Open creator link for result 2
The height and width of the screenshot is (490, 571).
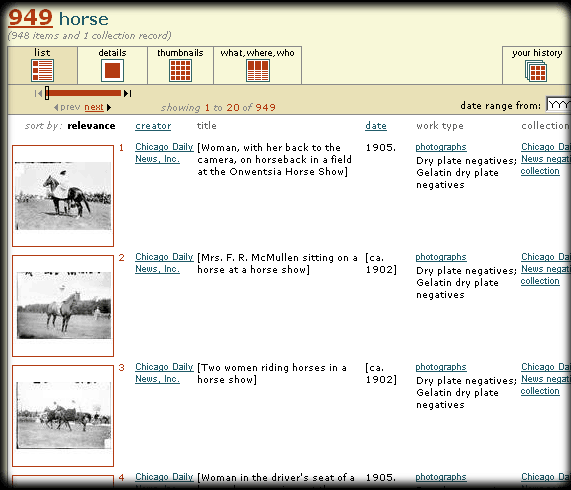[x=164, y=263]
